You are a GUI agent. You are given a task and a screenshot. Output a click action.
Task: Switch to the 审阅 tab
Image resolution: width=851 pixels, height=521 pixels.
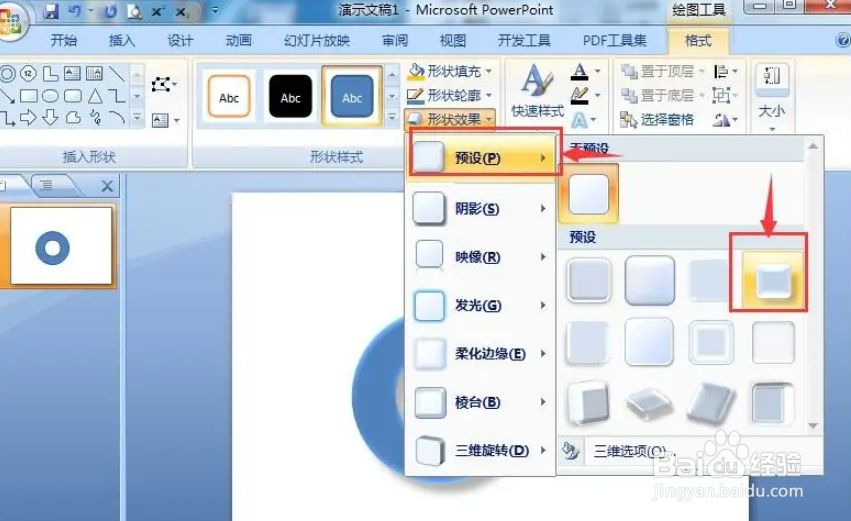395,40
